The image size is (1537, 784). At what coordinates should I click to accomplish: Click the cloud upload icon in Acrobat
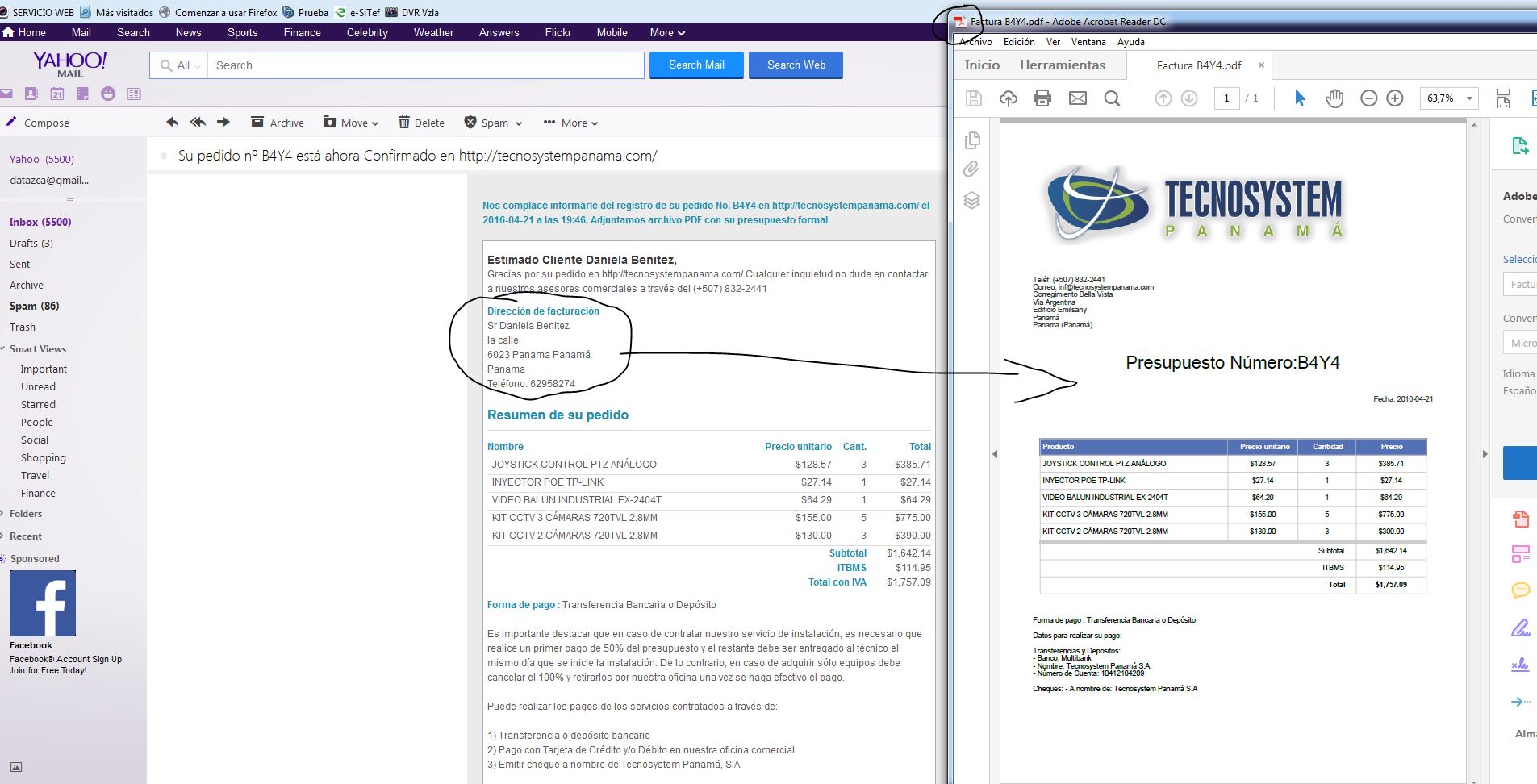1009,98
